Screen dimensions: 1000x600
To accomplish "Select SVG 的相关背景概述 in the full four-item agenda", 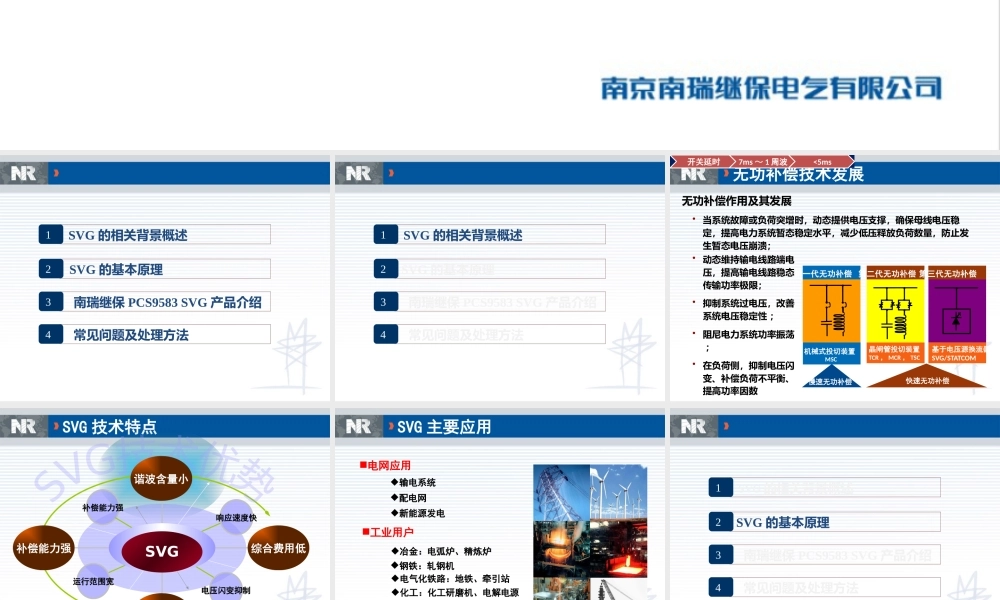I will (x=128, y=235).
